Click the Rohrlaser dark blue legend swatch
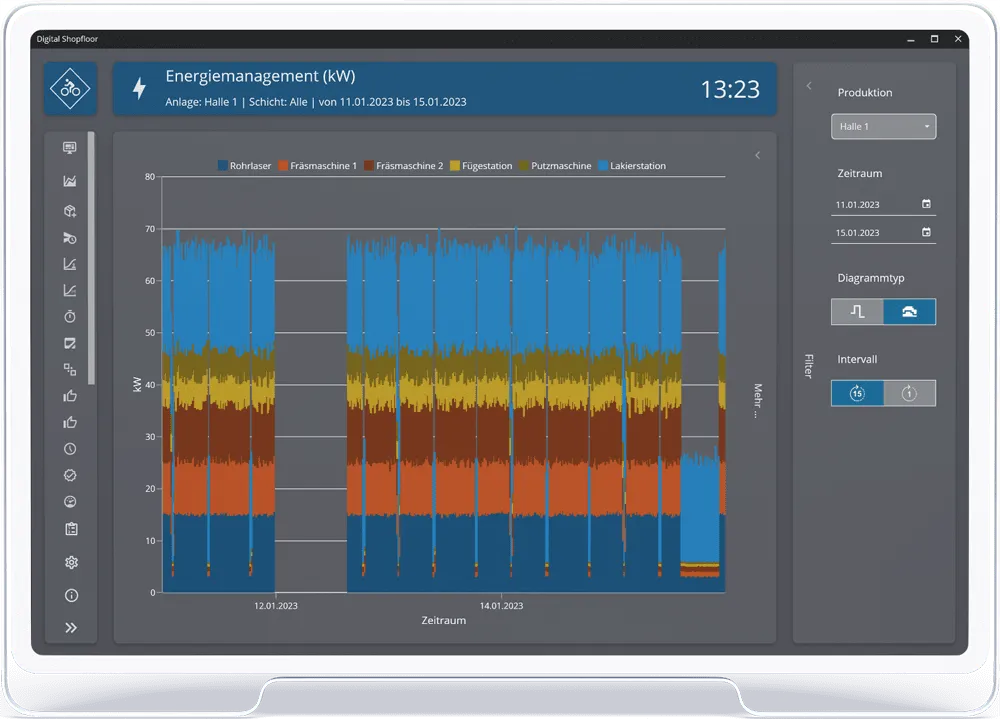1000x719 pixels. pos(223,166)
